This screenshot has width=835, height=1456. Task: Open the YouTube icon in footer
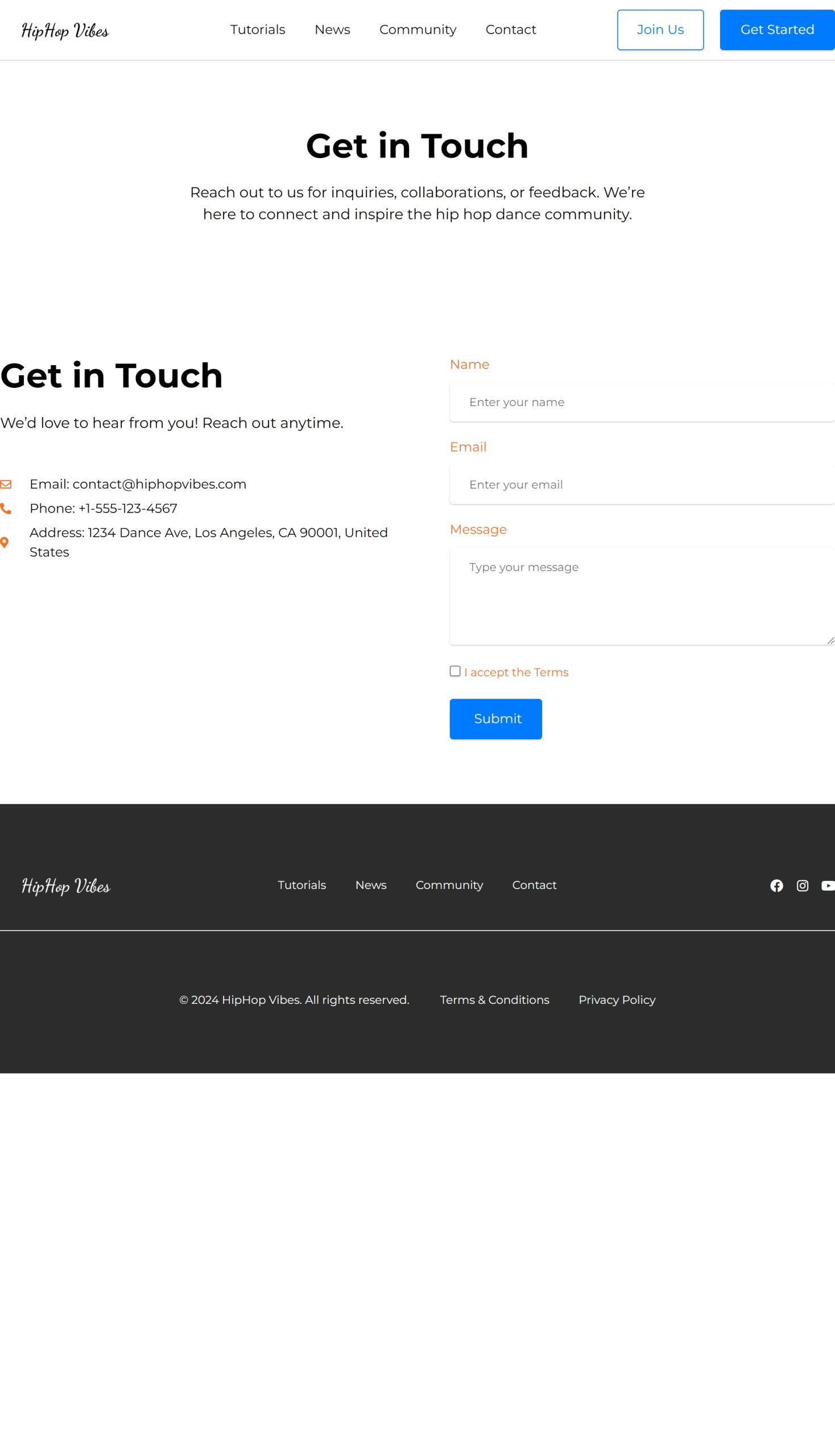coord(828,886)
